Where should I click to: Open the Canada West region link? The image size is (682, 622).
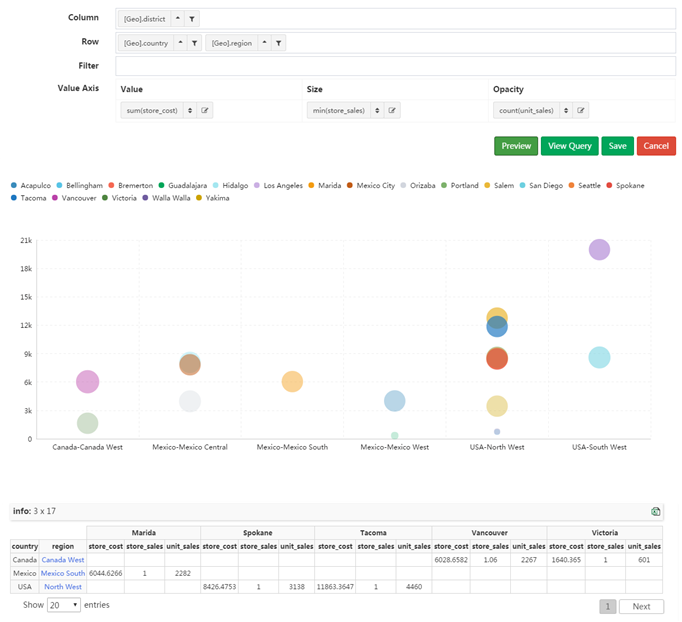(63, 560)
